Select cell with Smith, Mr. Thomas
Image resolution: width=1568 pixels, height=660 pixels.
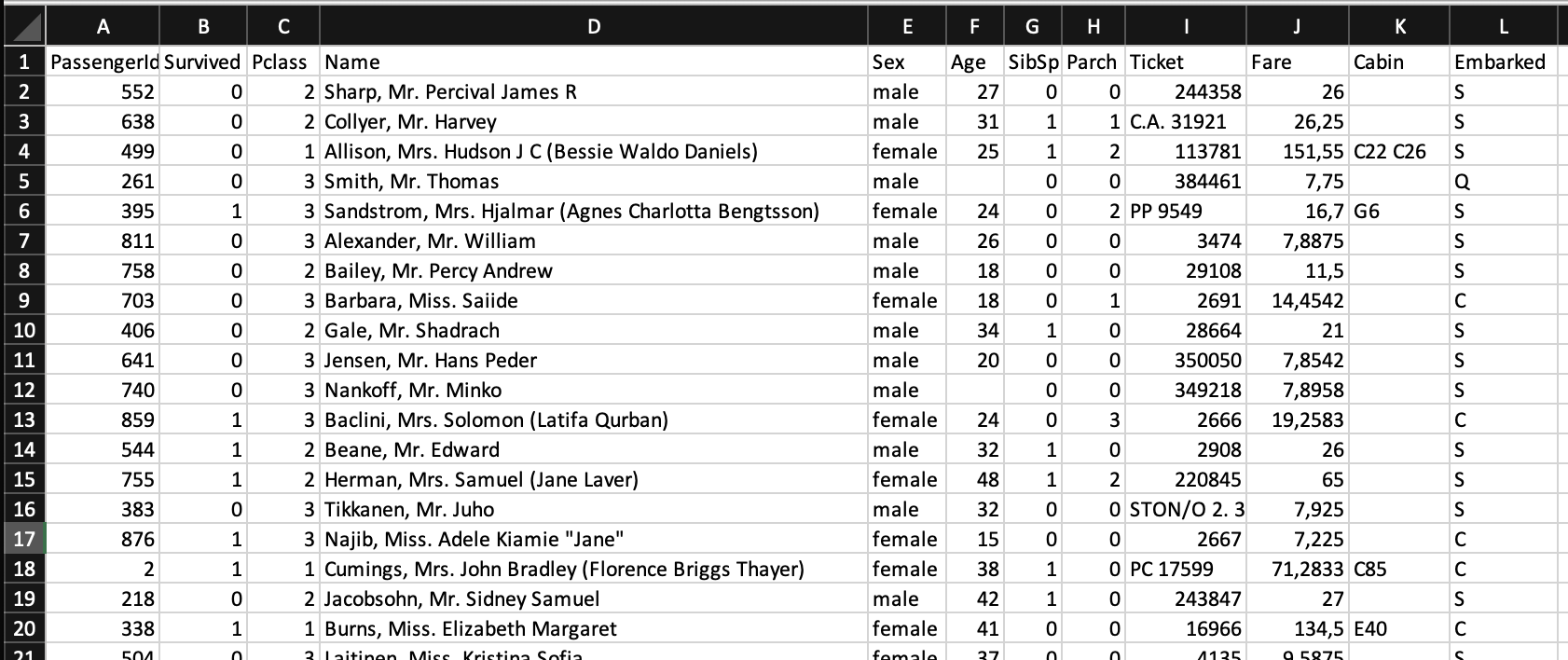pos(594,181)
